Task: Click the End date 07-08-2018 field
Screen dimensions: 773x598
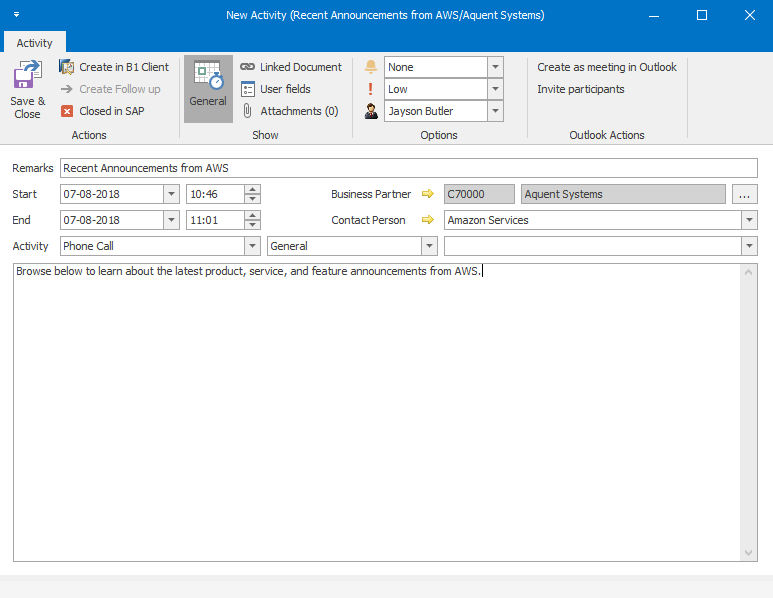Action: pos(112,220)
